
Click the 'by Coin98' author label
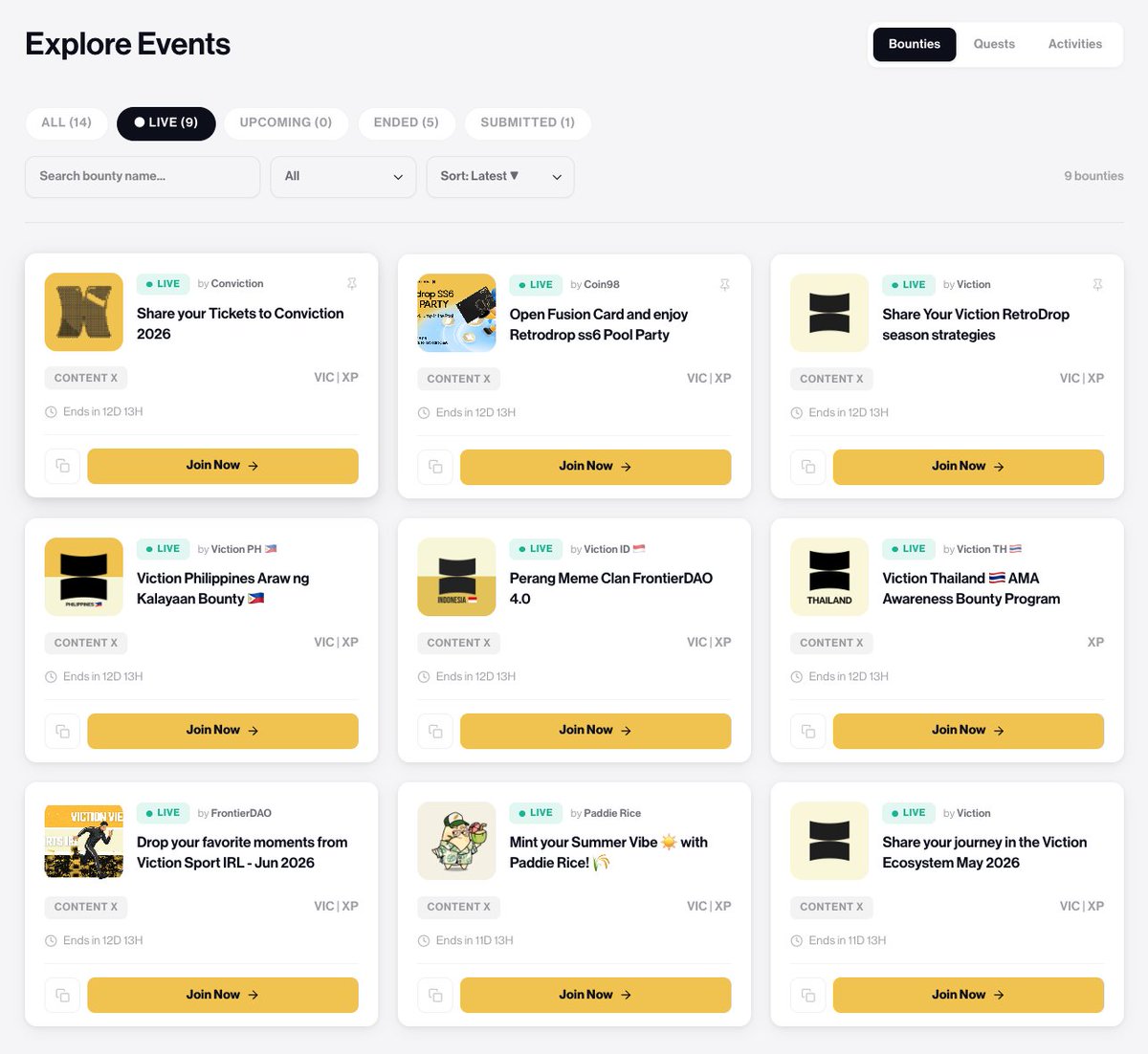(595, 284)
